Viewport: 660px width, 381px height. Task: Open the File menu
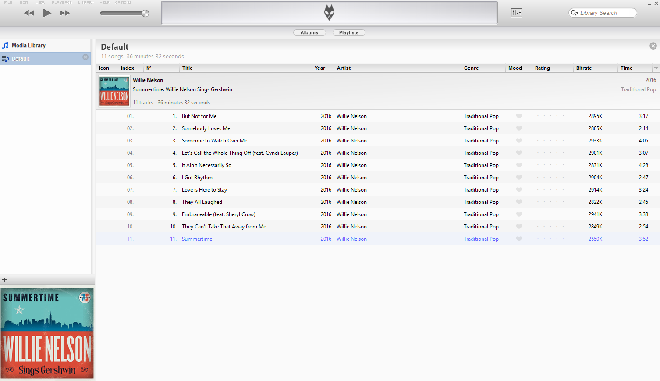pyautogui.click(x=8, y=2)
